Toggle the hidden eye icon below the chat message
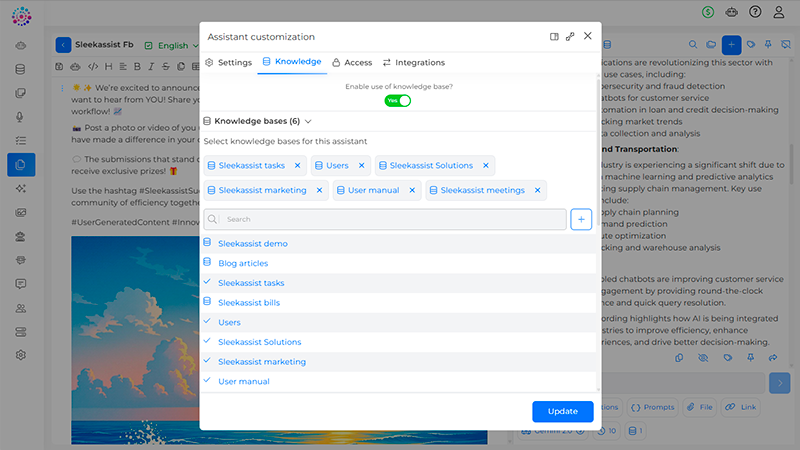 click(x=703, y=358)
